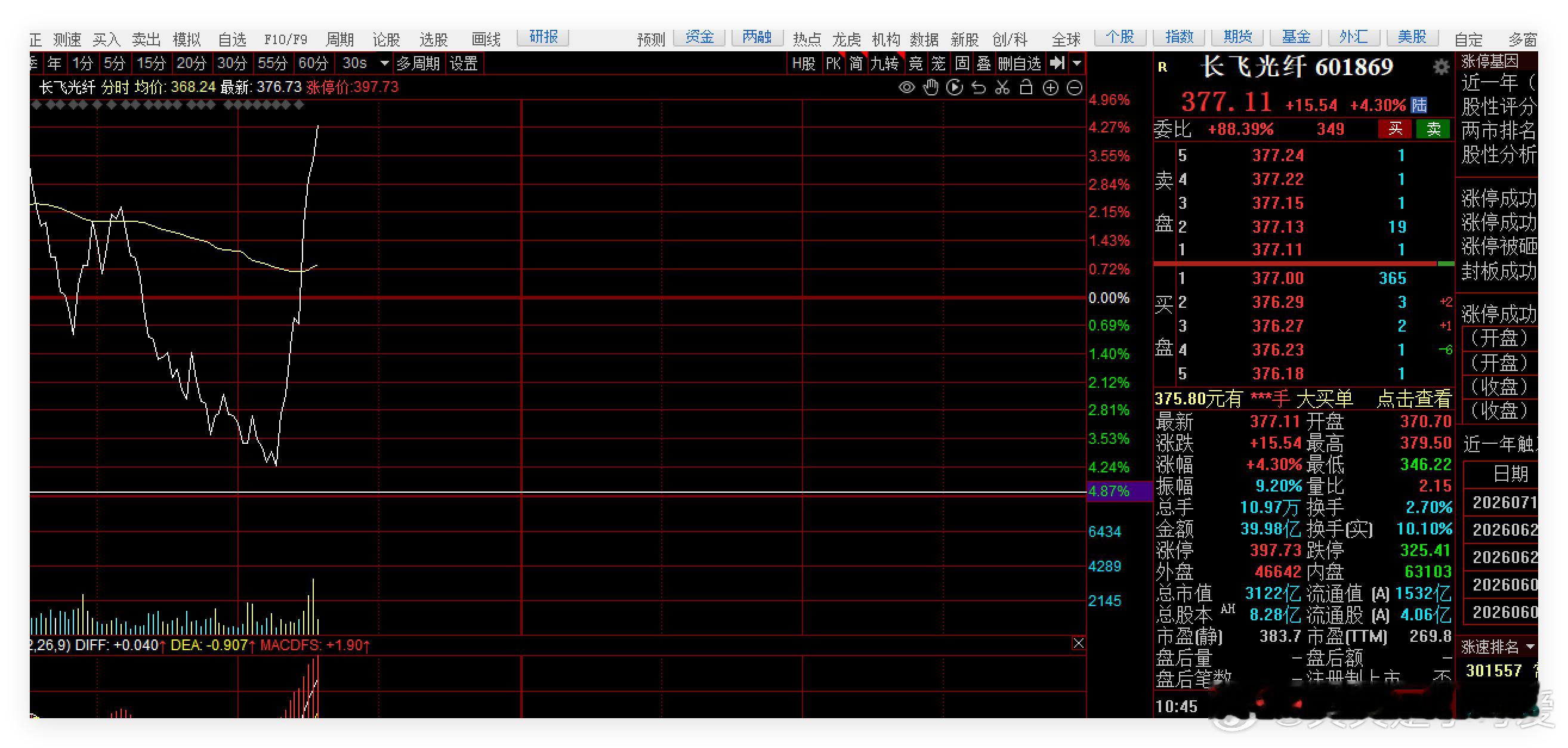Toggle 叠 overlay option

[984, 63]
